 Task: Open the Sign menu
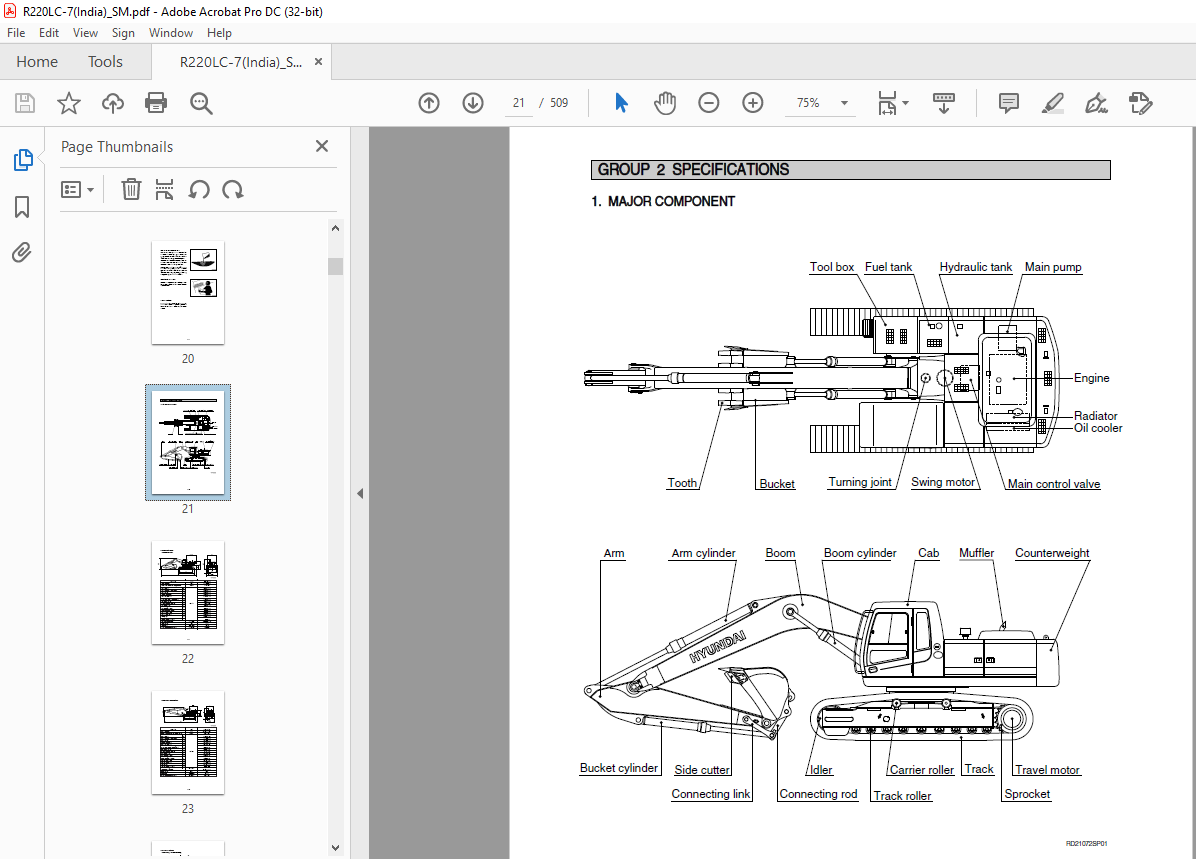coord(123,33)
